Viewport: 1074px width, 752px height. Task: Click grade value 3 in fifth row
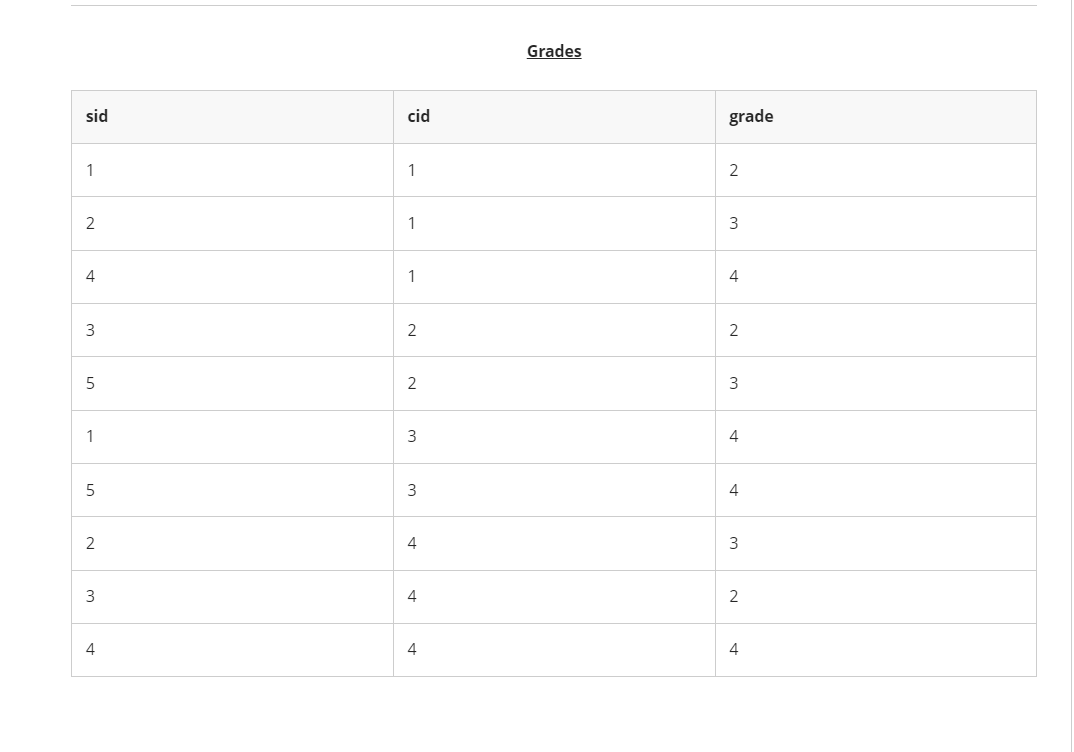click(734, 383)
